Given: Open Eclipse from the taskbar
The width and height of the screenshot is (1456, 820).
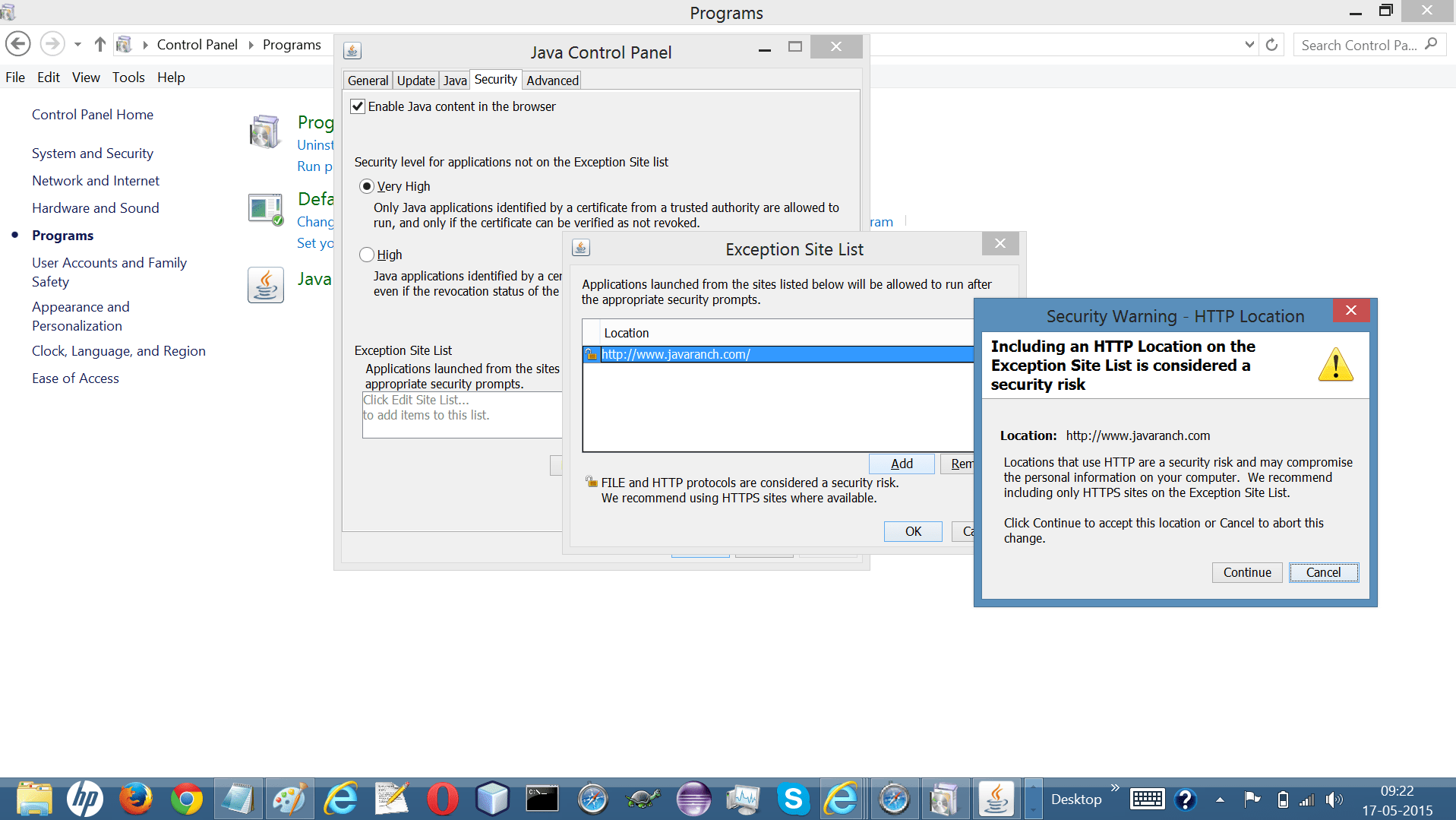Looking at the screenshot, I should (693, 799).
